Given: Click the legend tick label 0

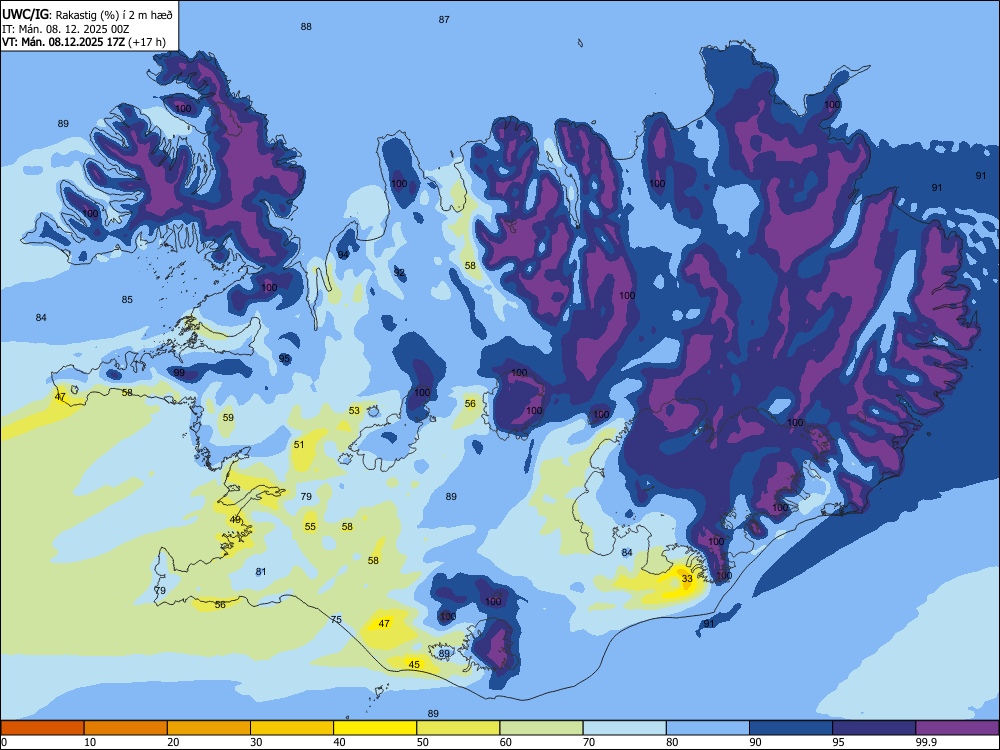Looking at the screenshot, I should coord(3,742).
